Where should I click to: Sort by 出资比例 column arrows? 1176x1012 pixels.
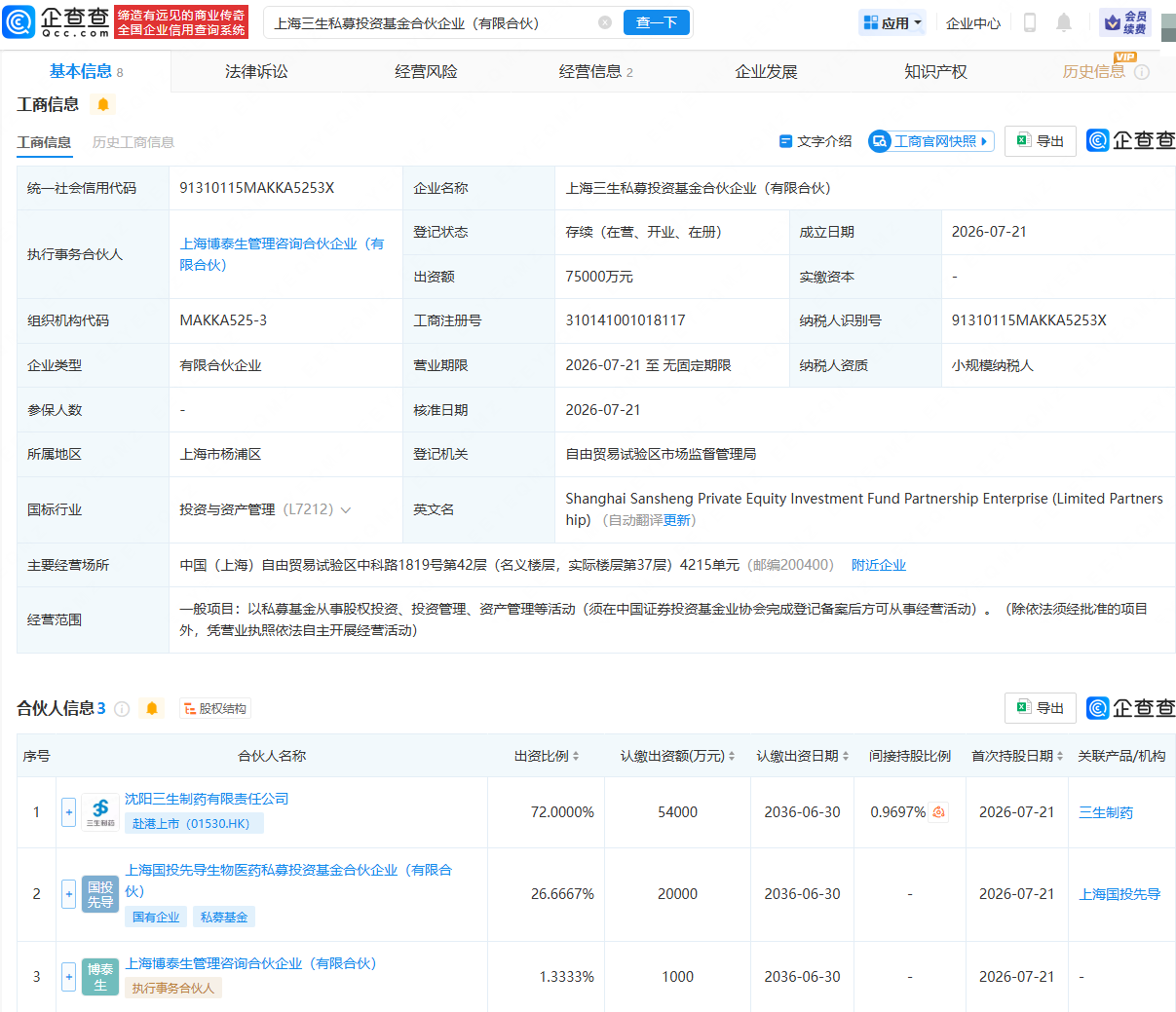[576, 756]
